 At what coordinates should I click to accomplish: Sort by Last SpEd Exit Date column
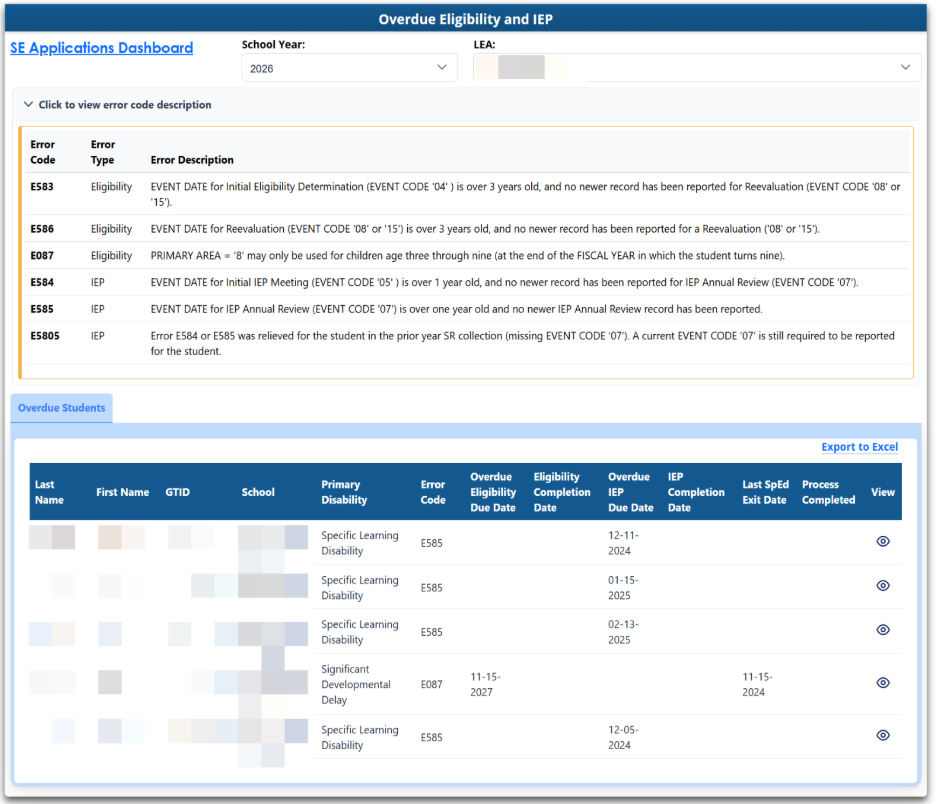(764, 492)
